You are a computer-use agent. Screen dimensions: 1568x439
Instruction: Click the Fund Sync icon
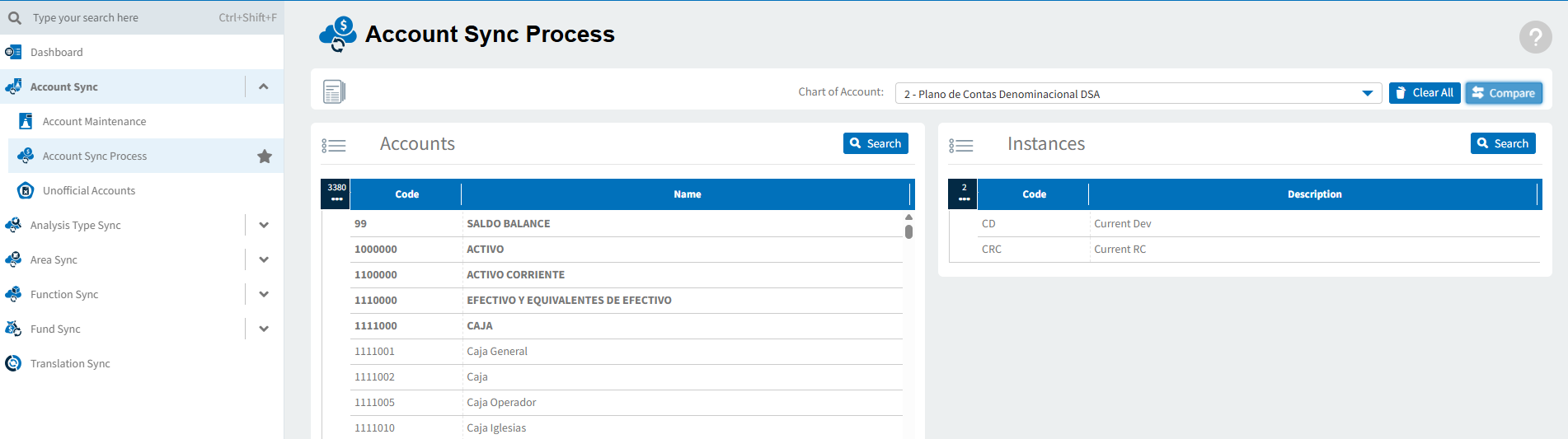(x=13, y=329)
